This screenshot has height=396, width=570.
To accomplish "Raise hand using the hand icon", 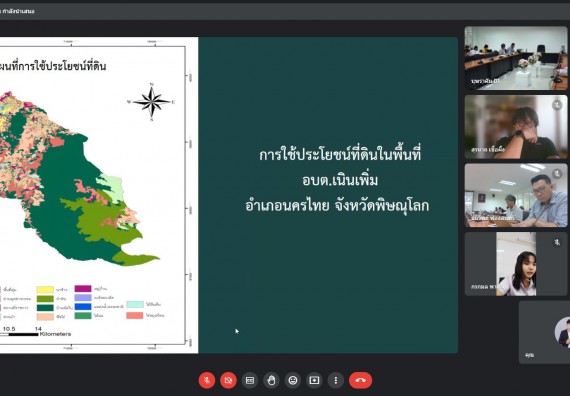I will (271, 380).
